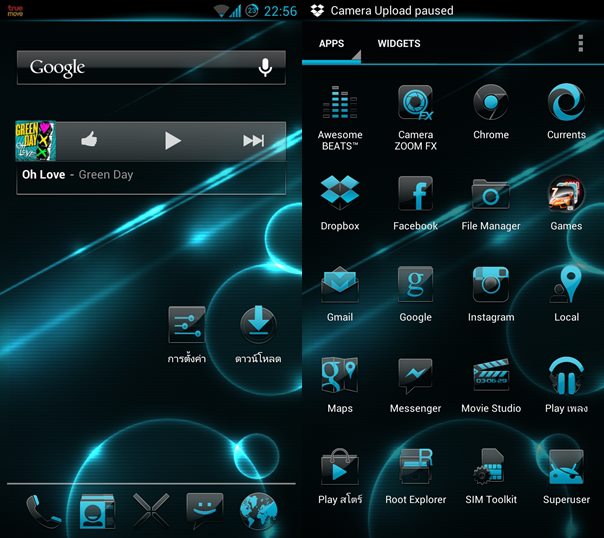Screen dimensions: 604x538
Task: Start voice search with microphone
Action: point(265,67)
